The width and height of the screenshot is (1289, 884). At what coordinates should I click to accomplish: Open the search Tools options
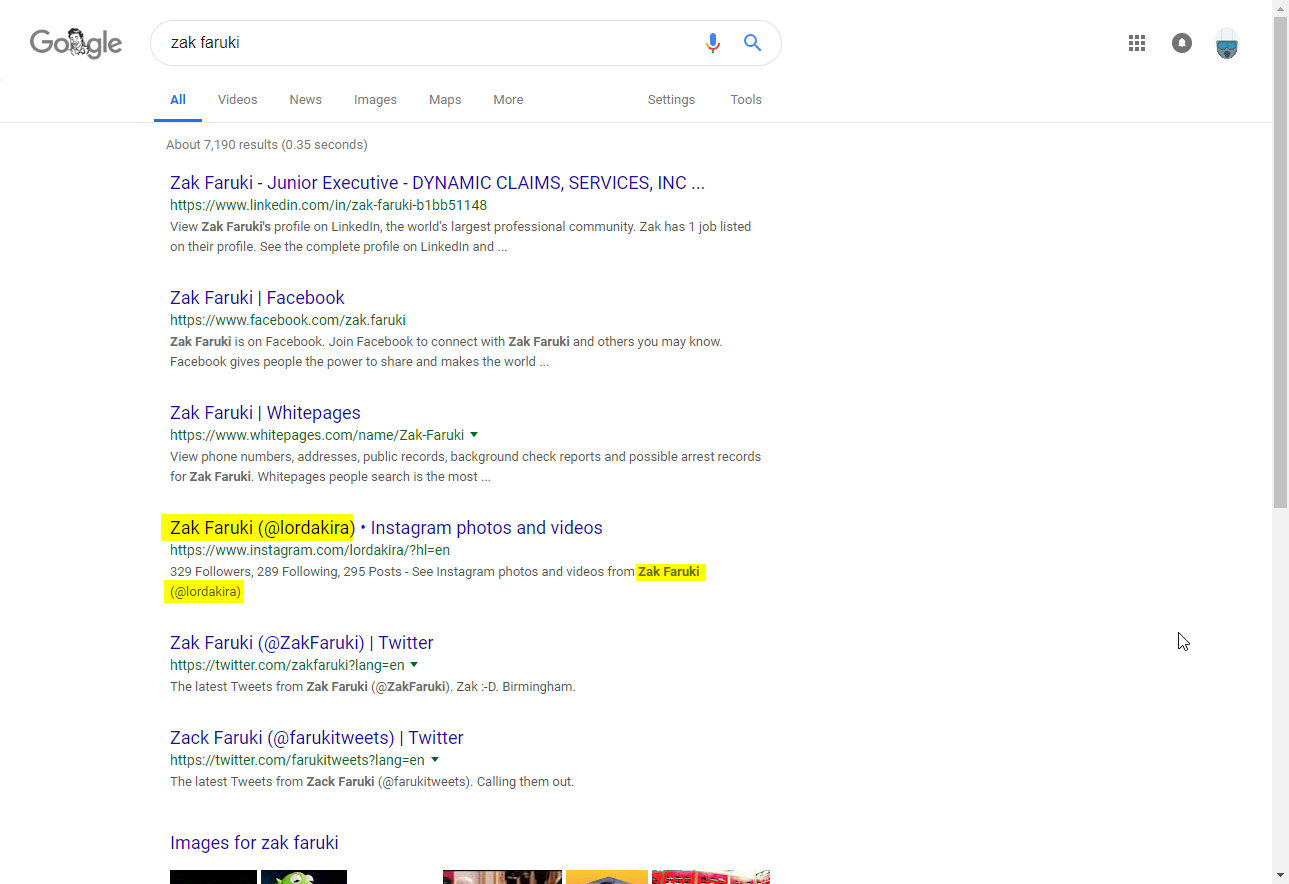(x=746, y=100)
